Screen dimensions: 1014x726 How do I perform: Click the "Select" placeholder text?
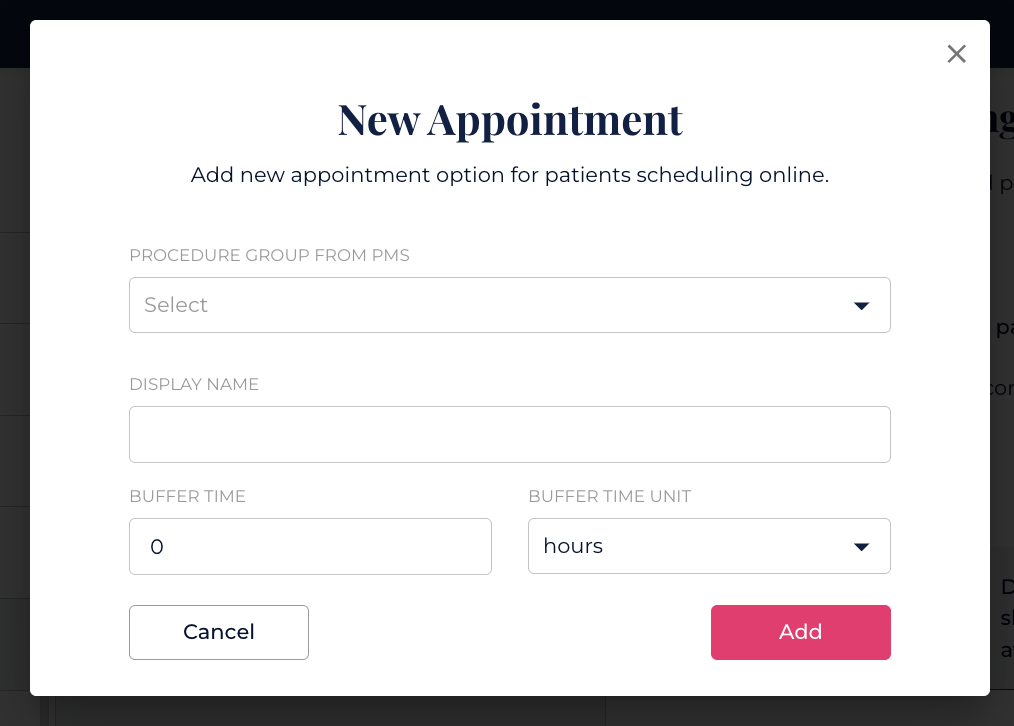176,305
